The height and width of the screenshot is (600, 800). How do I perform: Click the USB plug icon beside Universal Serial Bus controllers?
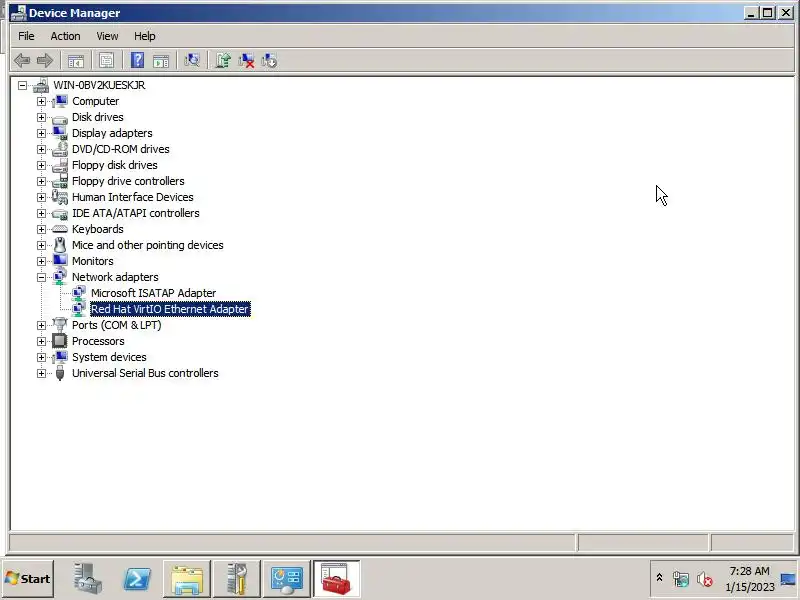tap(60, 373)
